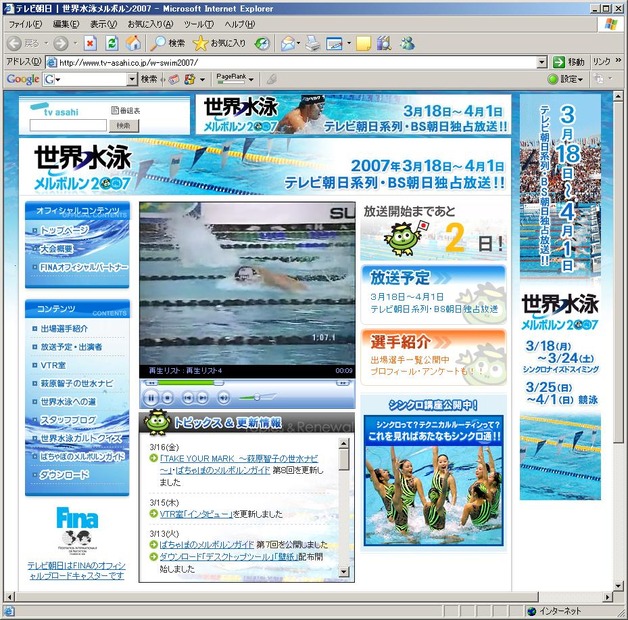
Task: Open the 番組表 program guide link
Action: [126, 111]
